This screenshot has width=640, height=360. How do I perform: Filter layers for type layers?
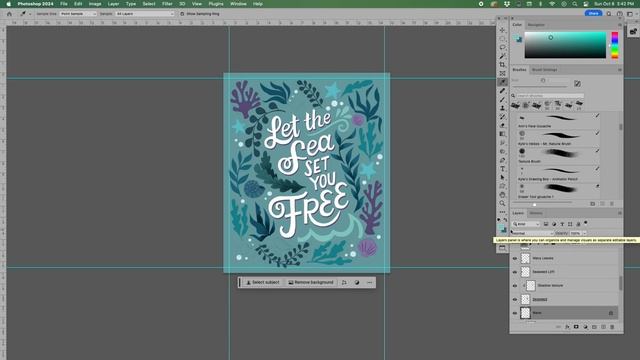[x=562, y=224]
